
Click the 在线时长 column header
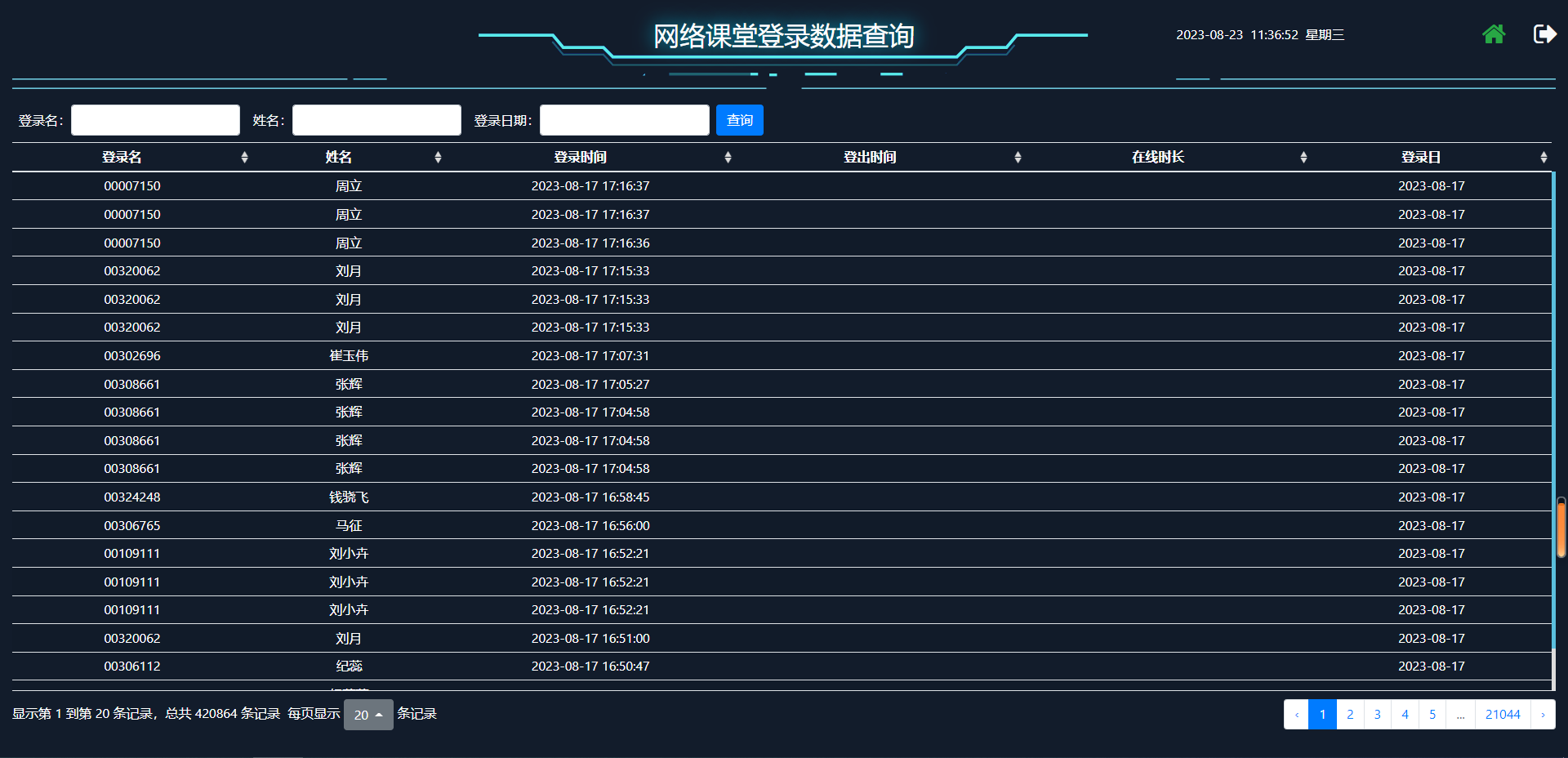[x=1158, y=158]
